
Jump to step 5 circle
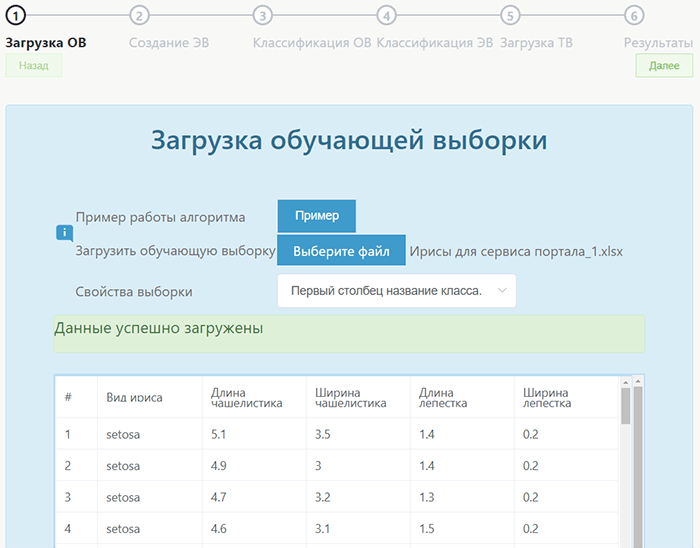(510, 16)
